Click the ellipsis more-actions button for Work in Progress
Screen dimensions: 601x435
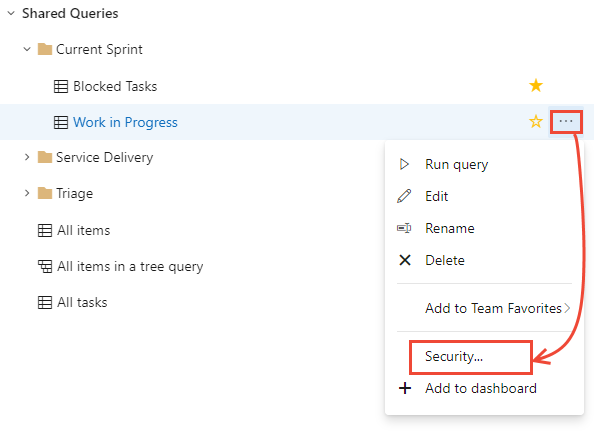point(566,122)
